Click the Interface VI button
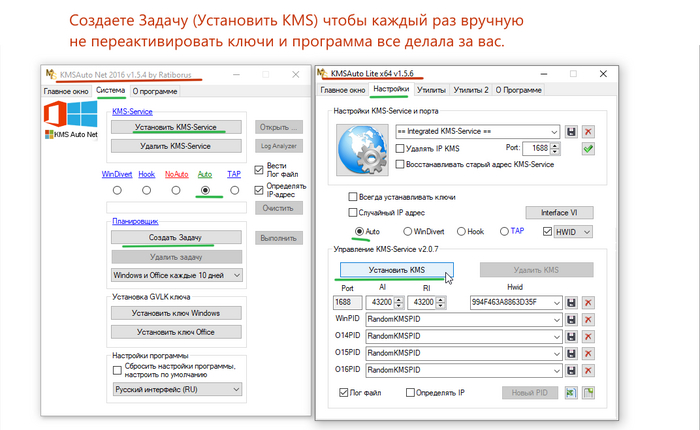This screenshot has width=700, height=430. [559, 213]
